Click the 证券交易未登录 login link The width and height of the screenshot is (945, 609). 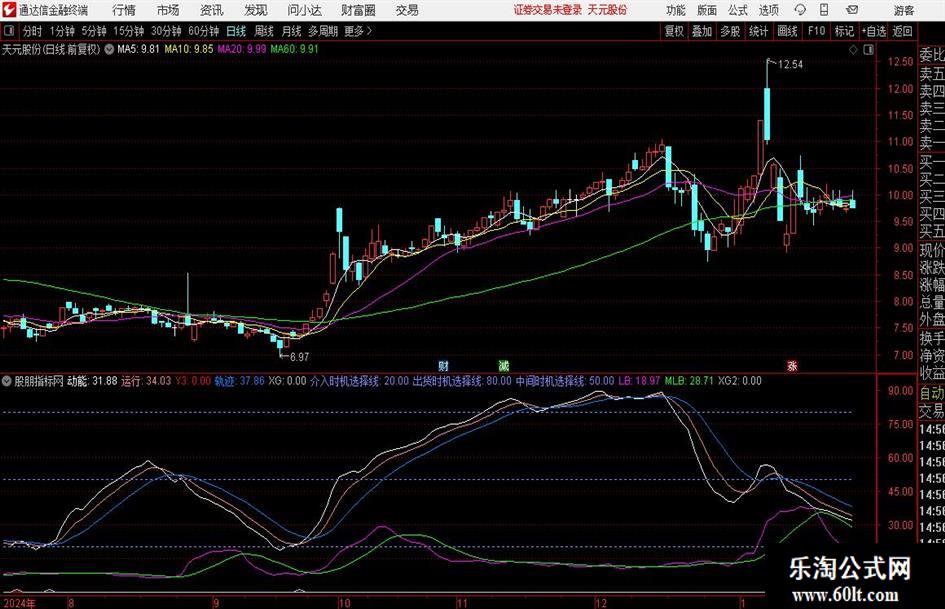point(548,10)
